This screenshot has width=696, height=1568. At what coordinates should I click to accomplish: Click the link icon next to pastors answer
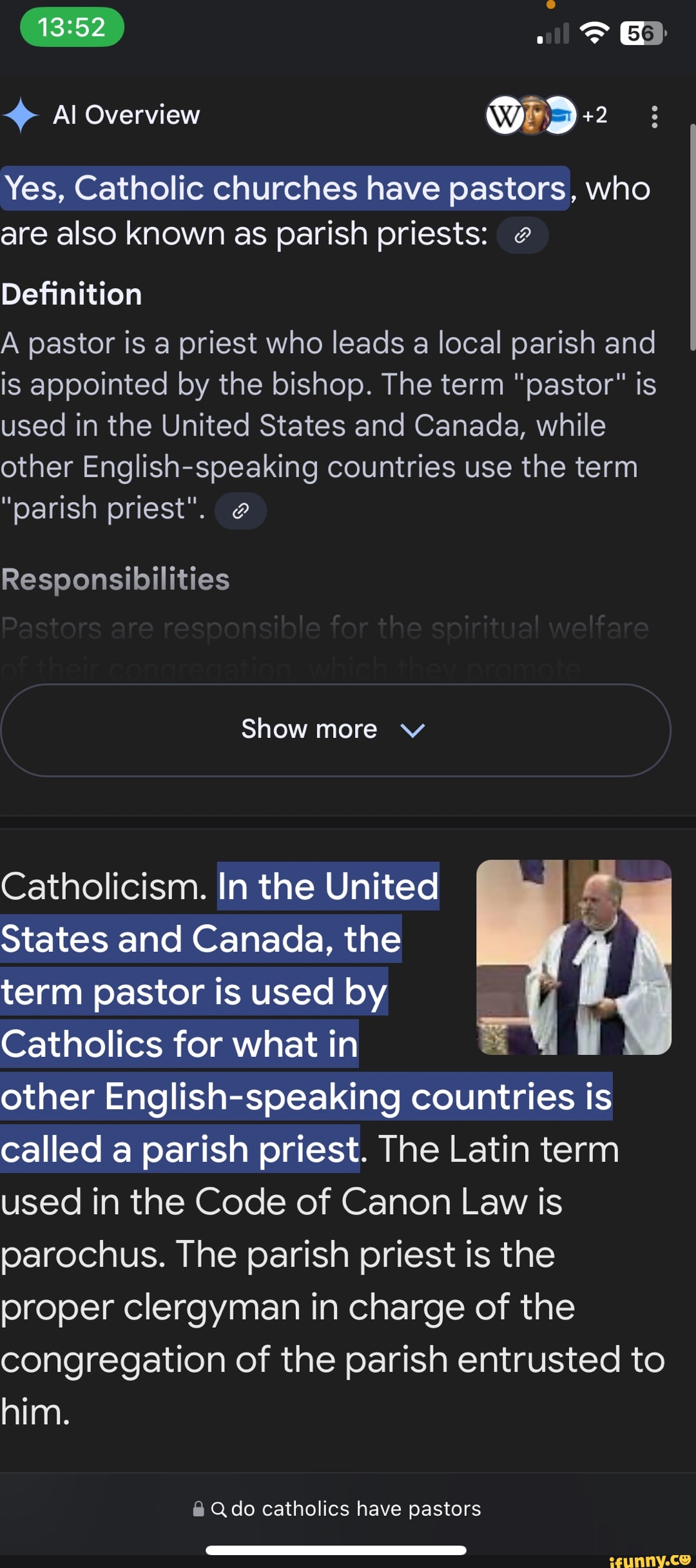point(522,236)
